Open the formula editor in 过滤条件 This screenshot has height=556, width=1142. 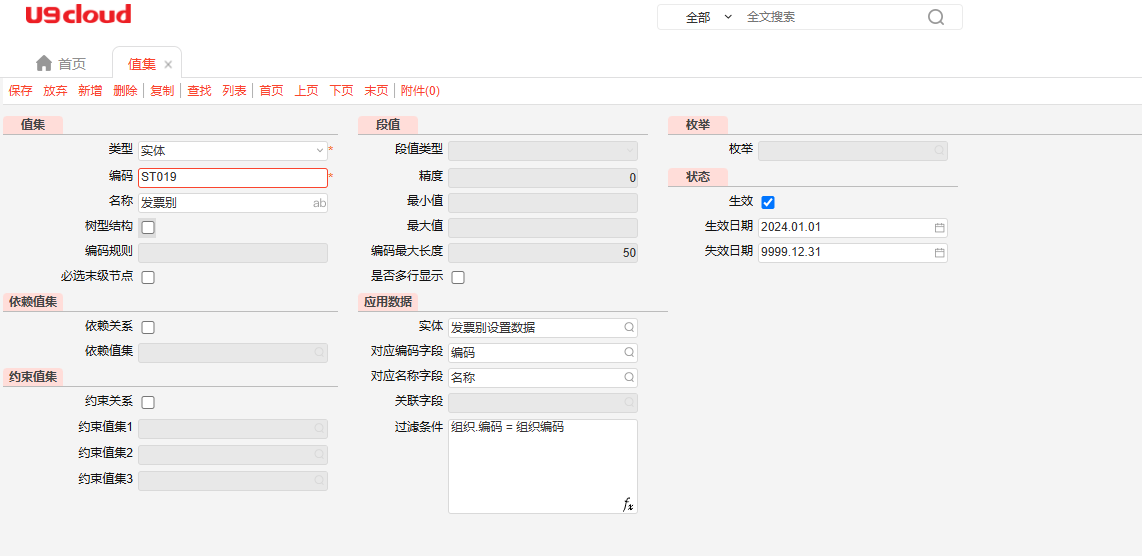[628, 505]
